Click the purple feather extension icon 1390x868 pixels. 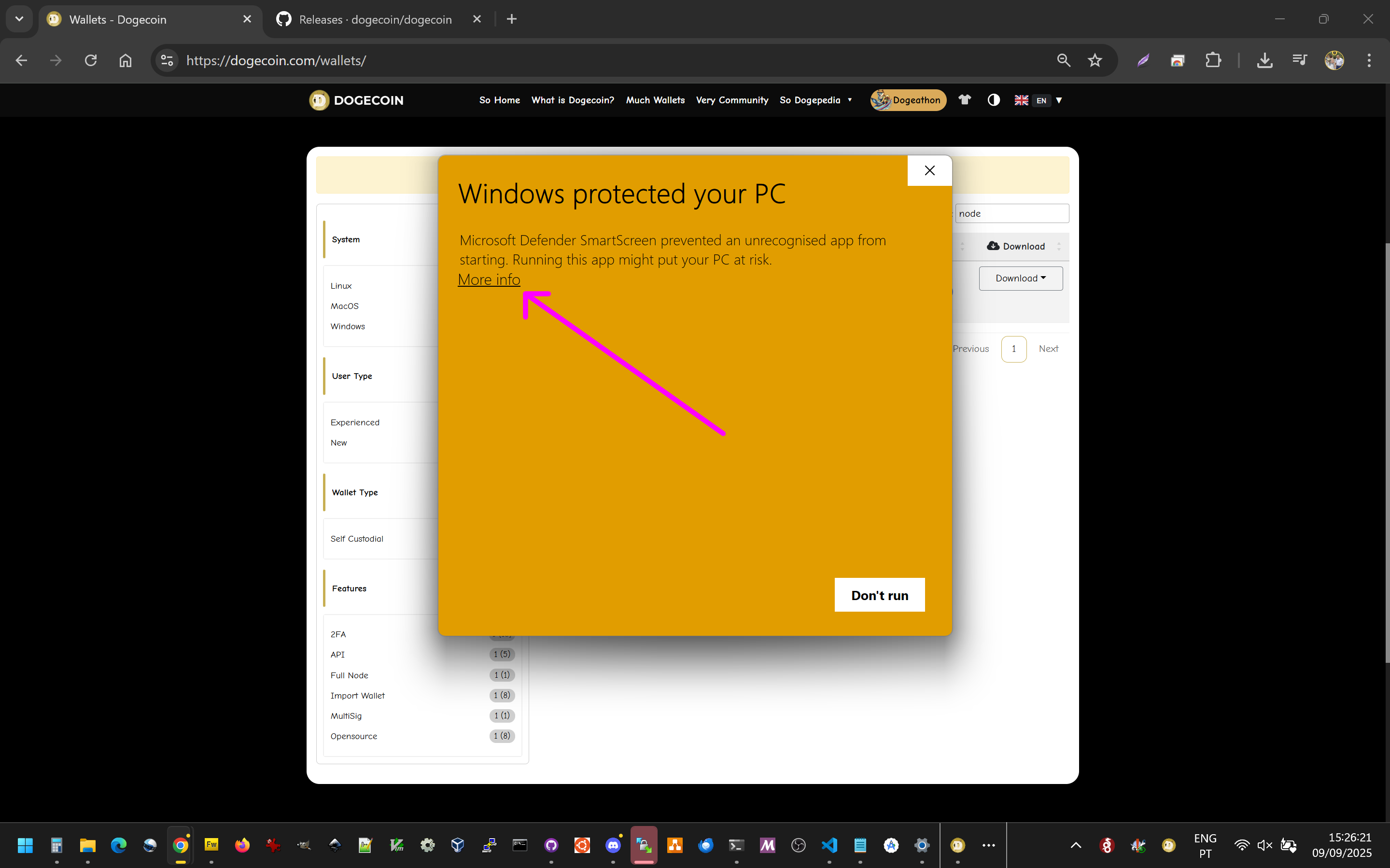(1143, 60)
